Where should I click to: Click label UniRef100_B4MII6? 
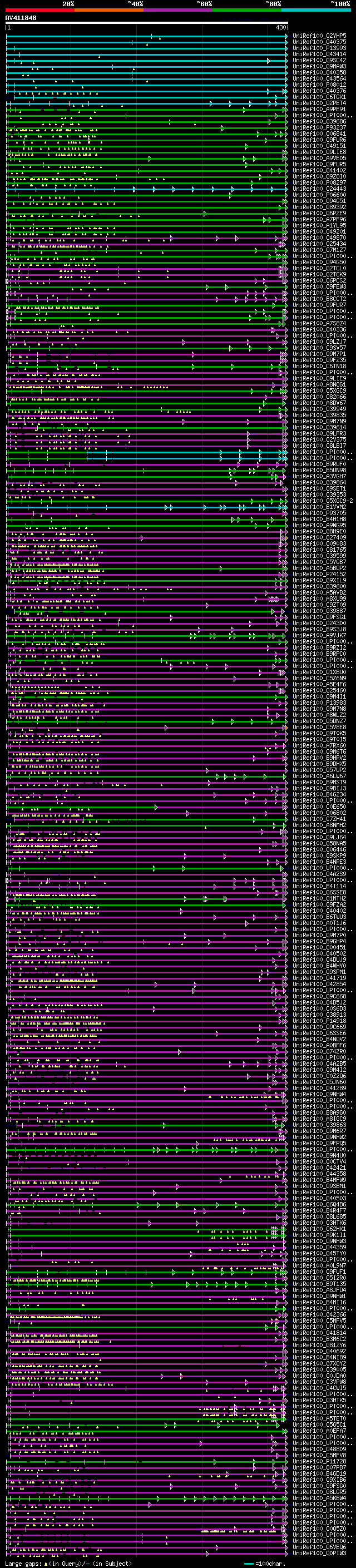click(x=319, y=1302)
